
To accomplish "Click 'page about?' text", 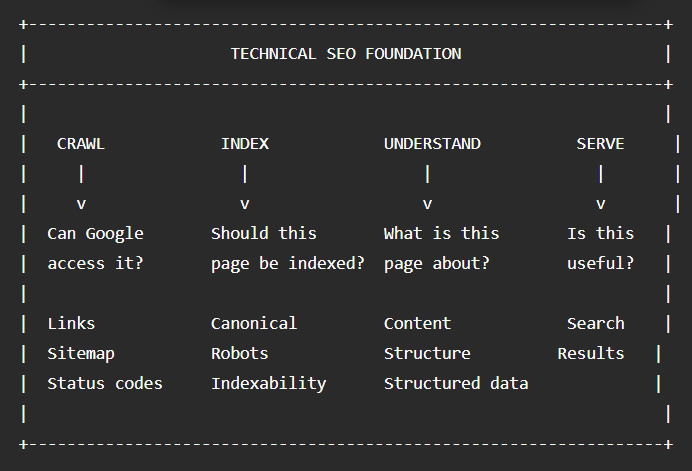I will 437,264.
